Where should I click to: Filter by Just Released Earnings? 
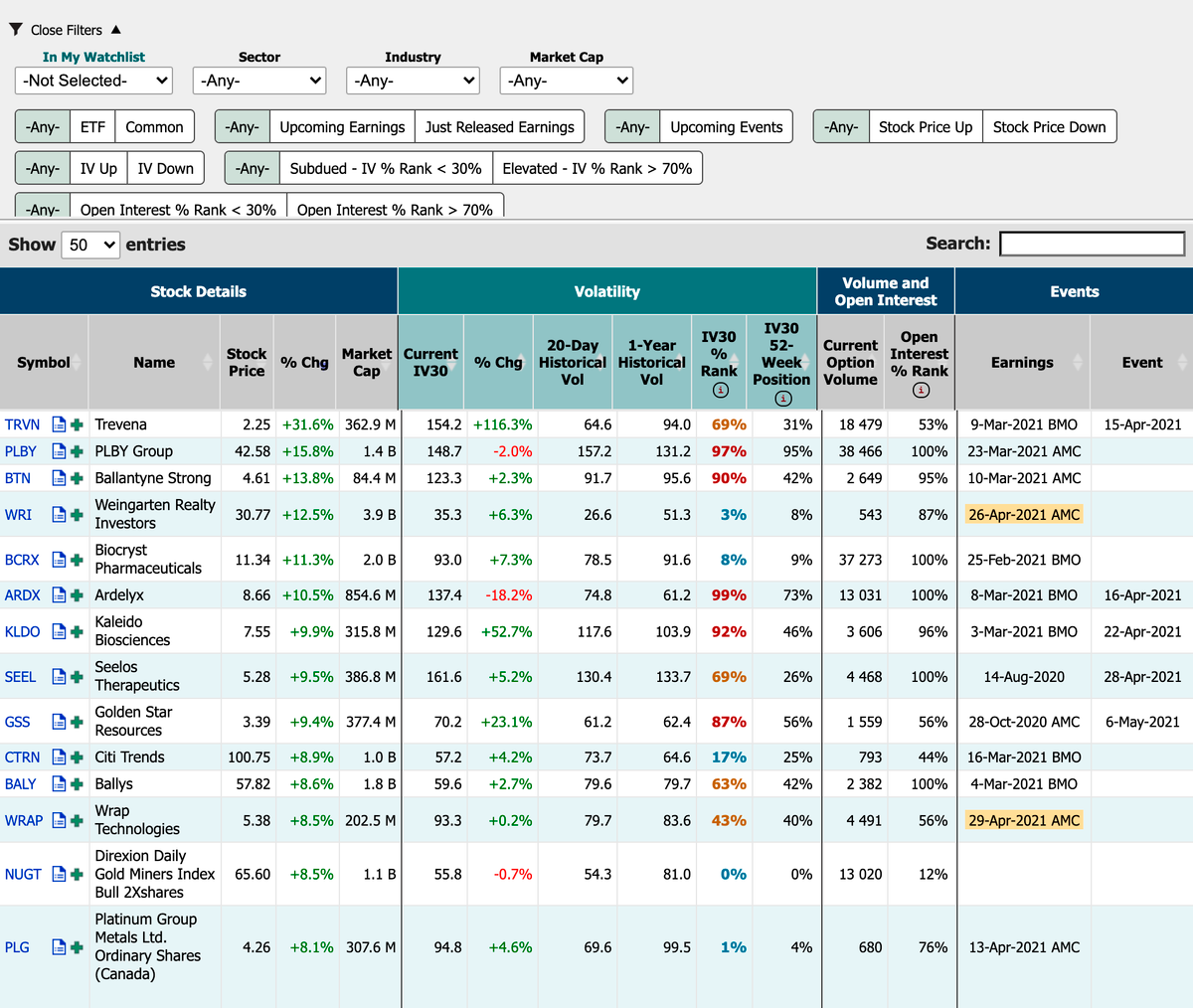pyautogui.click(x=499, y=127)
